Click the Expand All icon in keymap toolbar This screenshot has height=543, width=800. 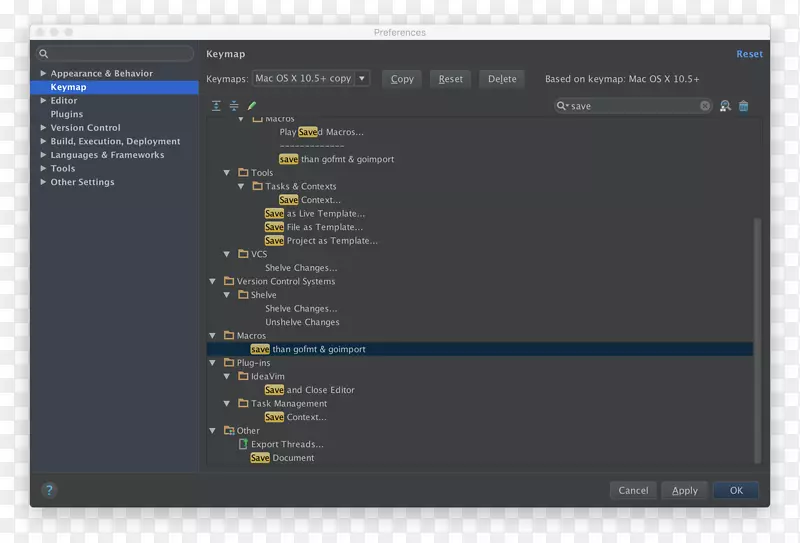coord(216,106)
